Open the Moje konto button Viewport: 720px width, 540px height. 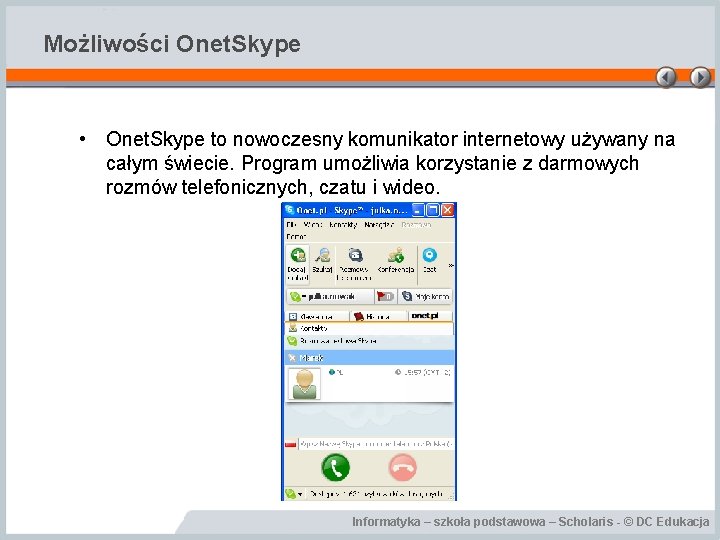(425, 297)
